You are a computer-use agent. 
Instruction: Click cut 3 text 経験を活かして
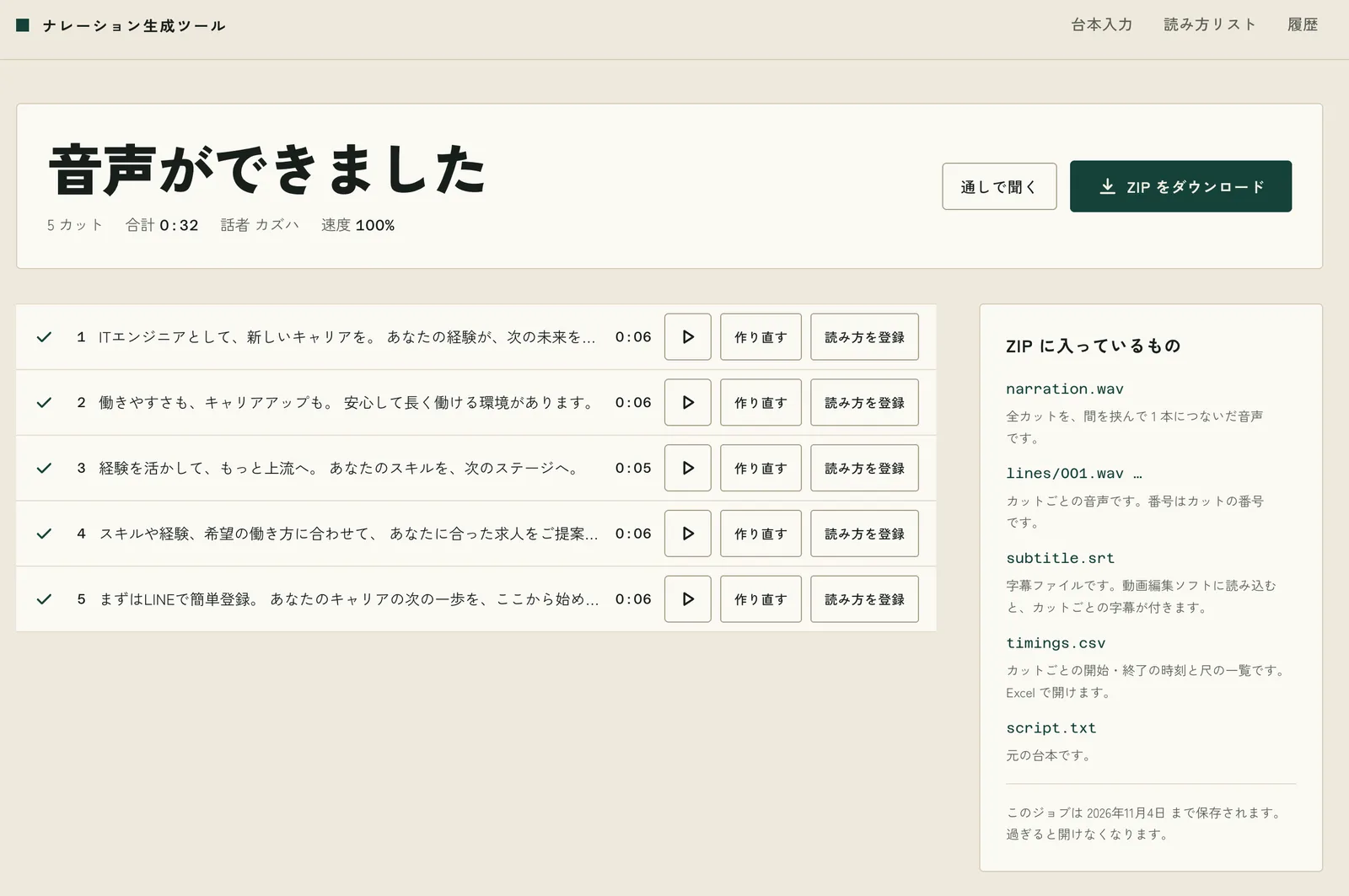pos(339,468)
